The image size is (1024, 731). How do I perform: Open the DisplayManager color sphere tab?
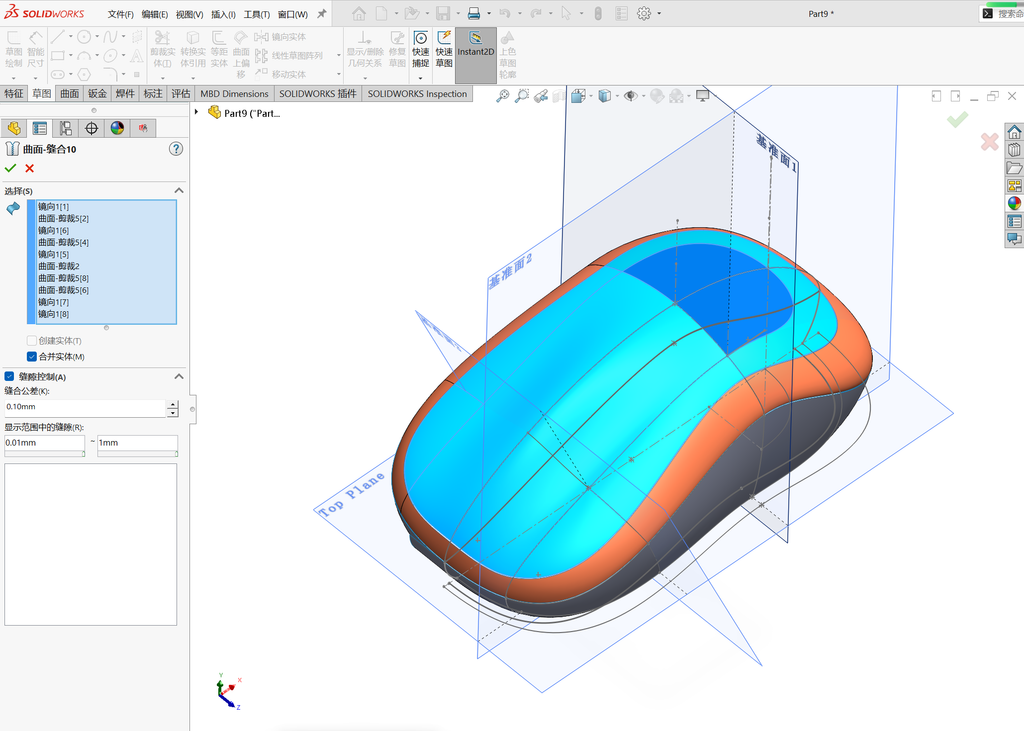(x=117, y=128)
